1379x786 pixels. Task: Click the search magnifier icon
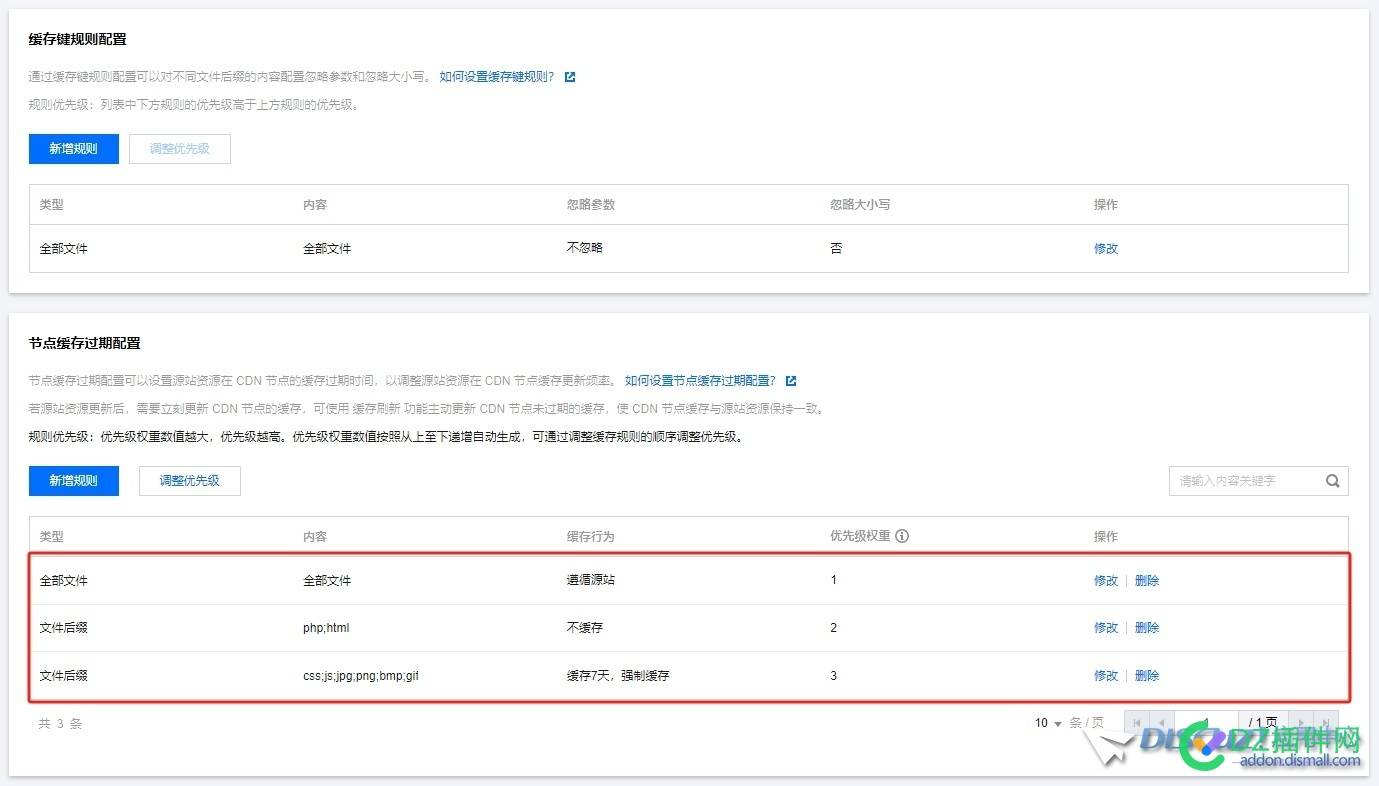[1333, 481]
